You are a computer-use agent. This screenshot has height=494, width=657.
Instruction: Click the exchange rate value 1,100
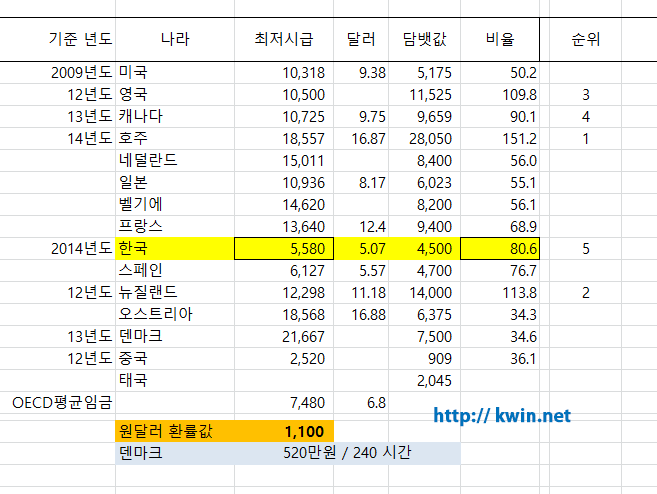click(x=284, y=431)
